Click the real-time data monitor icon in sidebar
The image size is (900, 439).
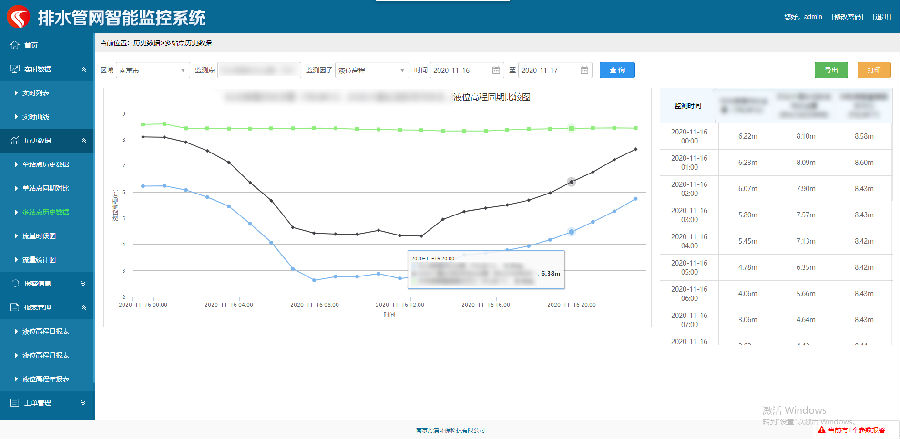pos(15,69)
